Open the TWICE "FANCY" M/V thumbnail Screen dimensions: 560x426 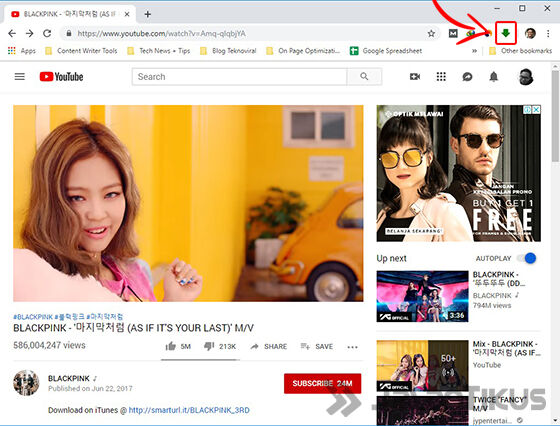(x=422, y=411)
